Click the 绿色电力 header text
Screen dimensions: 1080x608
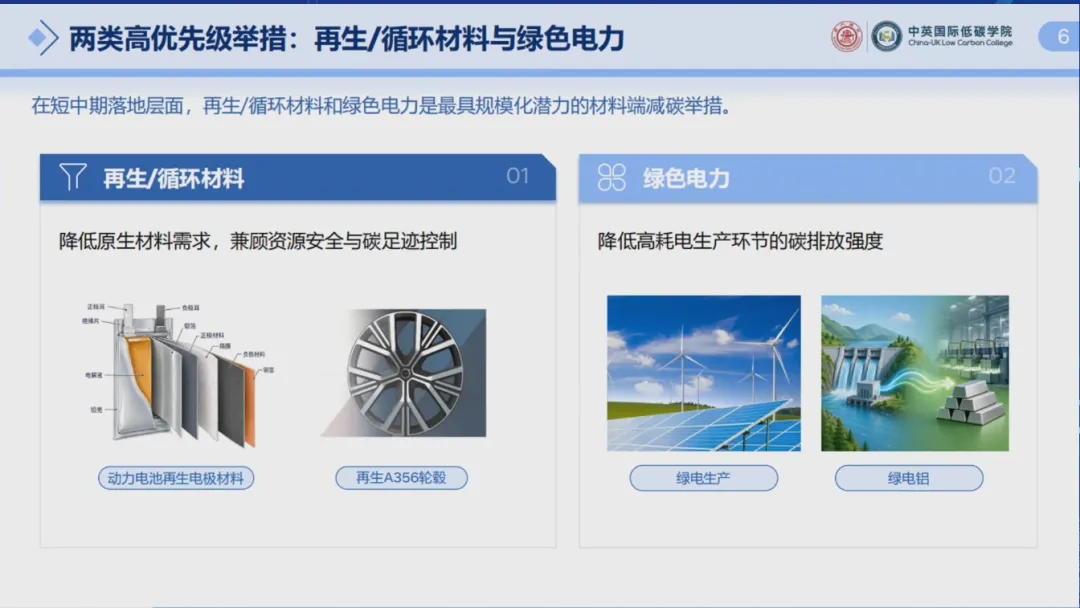[x=686, y=178]
